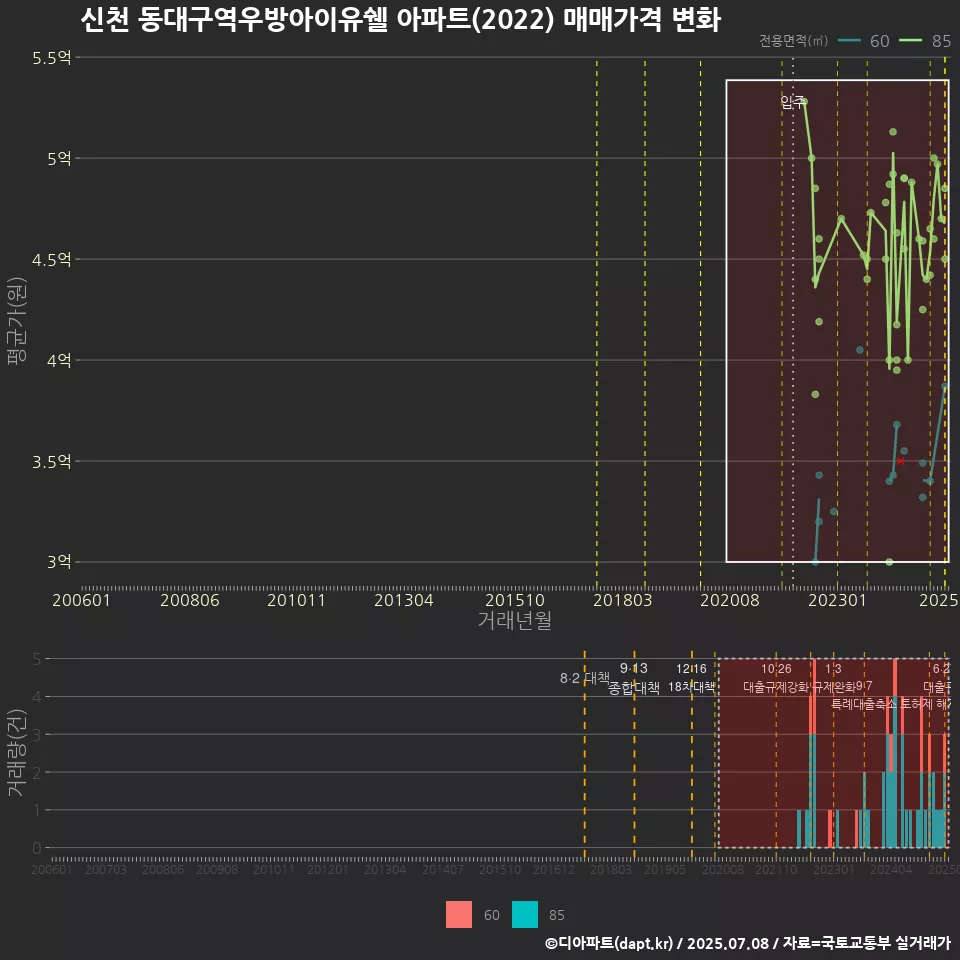Click 200806 on the price chart x-axis
Image resolution: width=960 pixels, height=960 pixels.
click(190, 600)
